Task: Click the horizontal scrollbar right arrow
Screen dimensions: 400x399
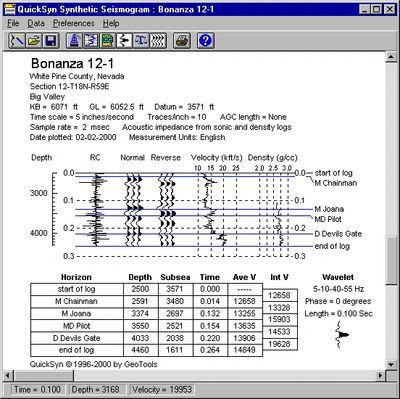Action: (x=381, y=375)
